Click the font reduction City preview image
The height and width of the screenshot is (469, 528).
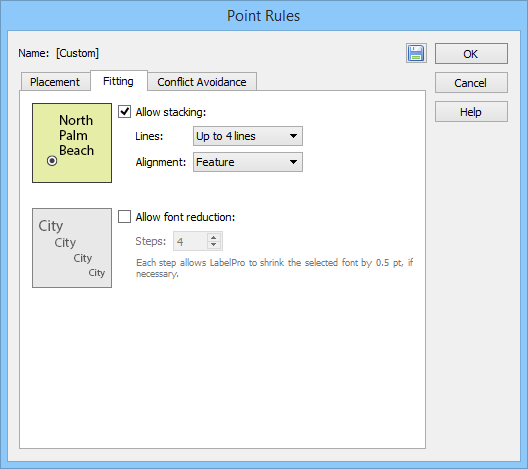(x=72, y=248)
